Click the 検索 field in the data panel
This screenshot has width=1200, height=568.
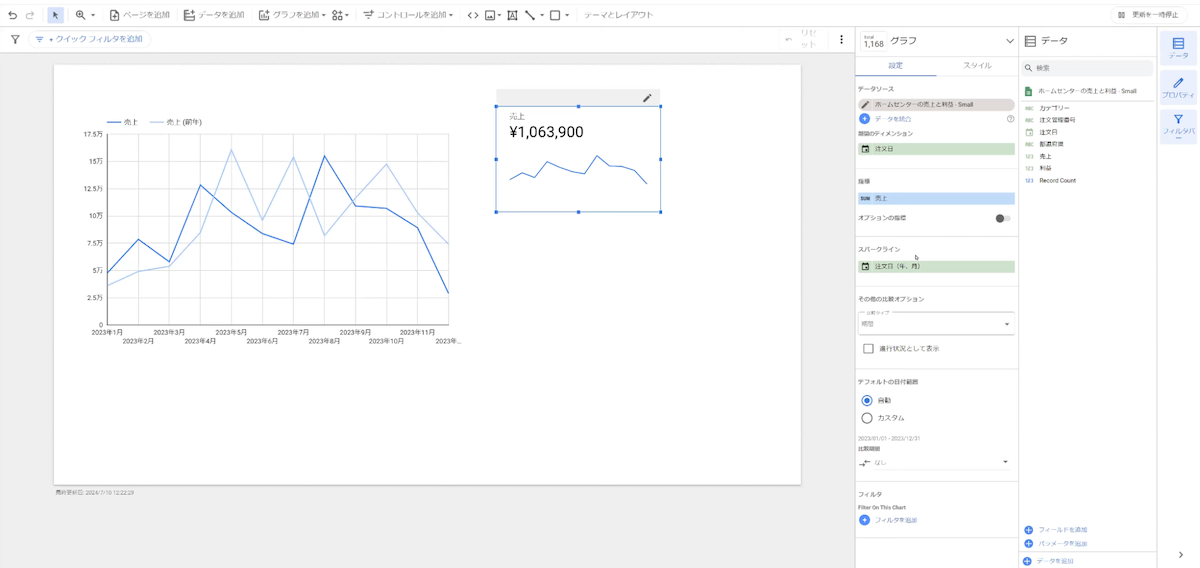[1088, 68]
